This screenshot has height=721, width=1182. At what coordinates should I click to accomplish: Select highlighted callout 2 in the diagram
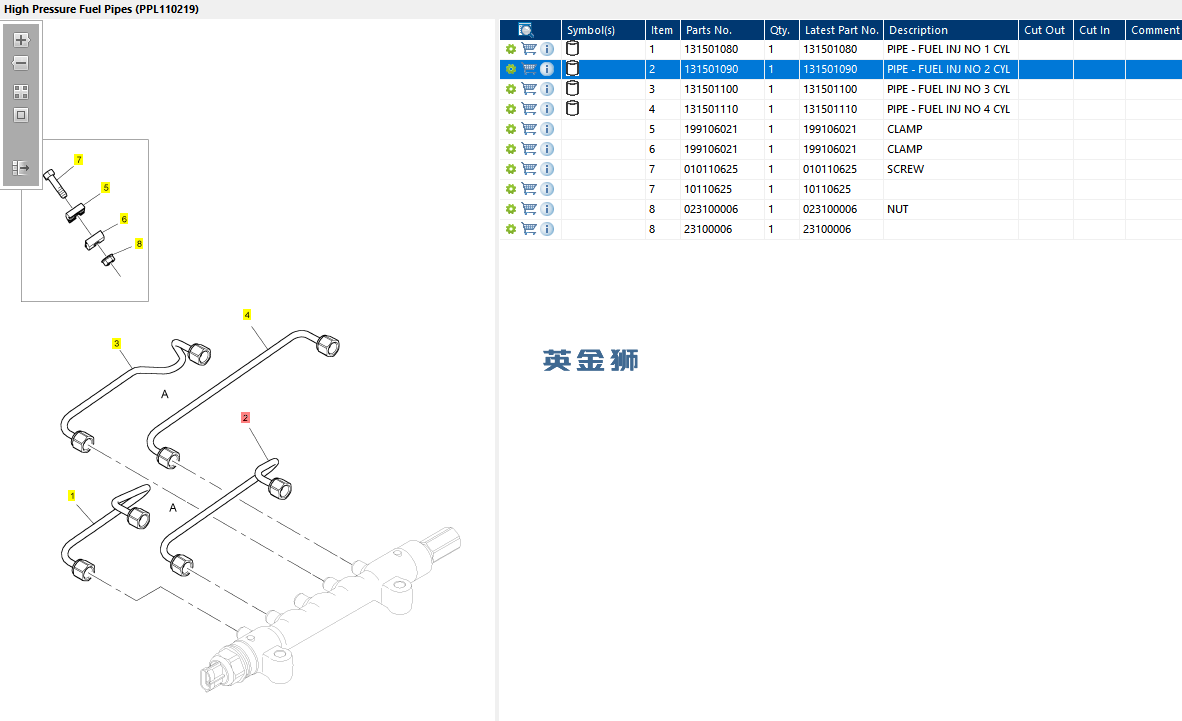pyautogui.click(x=245, y=417)
